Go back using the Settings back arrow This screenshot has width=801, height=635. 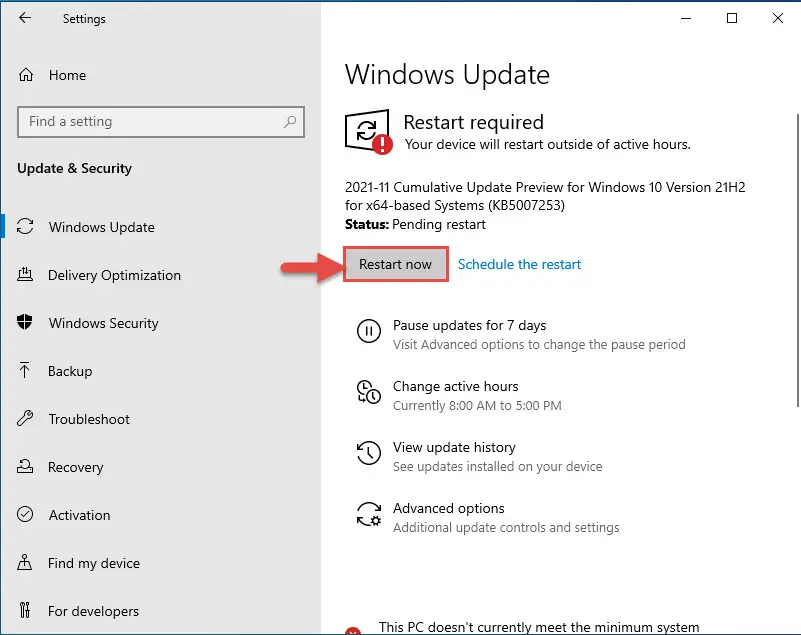pos(25,18)
